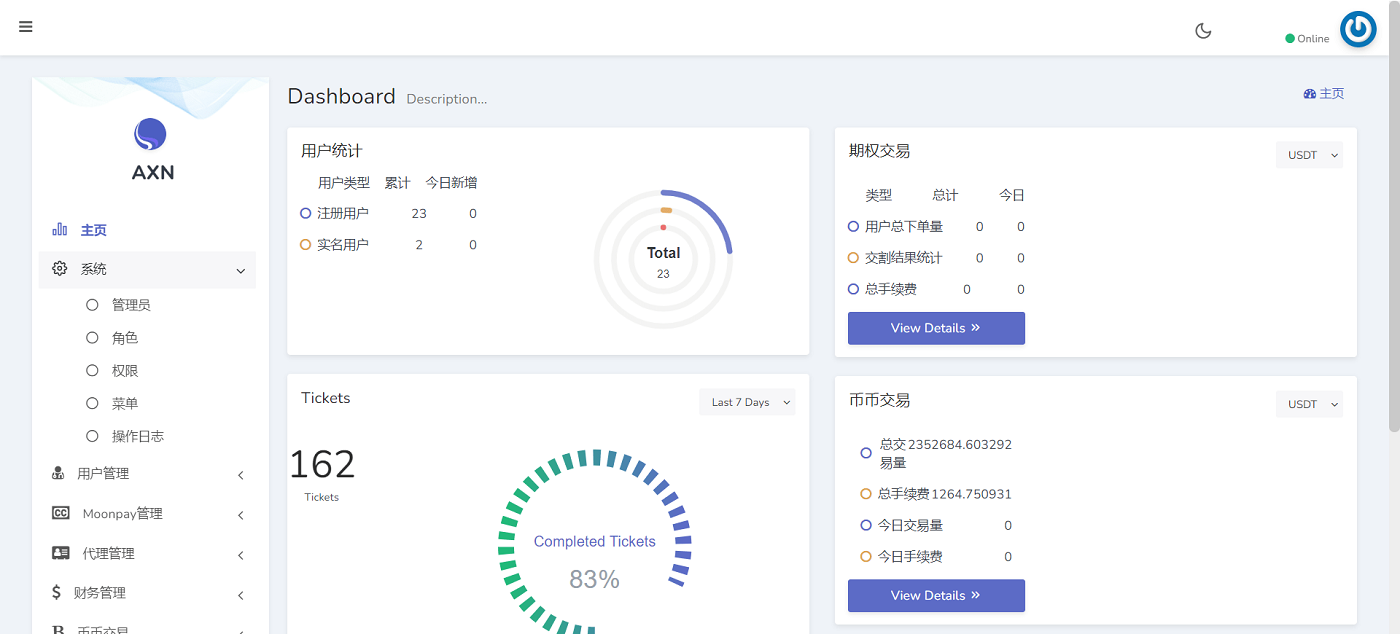1400x634 pixels.
Task: Click the Moonpay管理 credit card icon
Action: pos(61,514)
